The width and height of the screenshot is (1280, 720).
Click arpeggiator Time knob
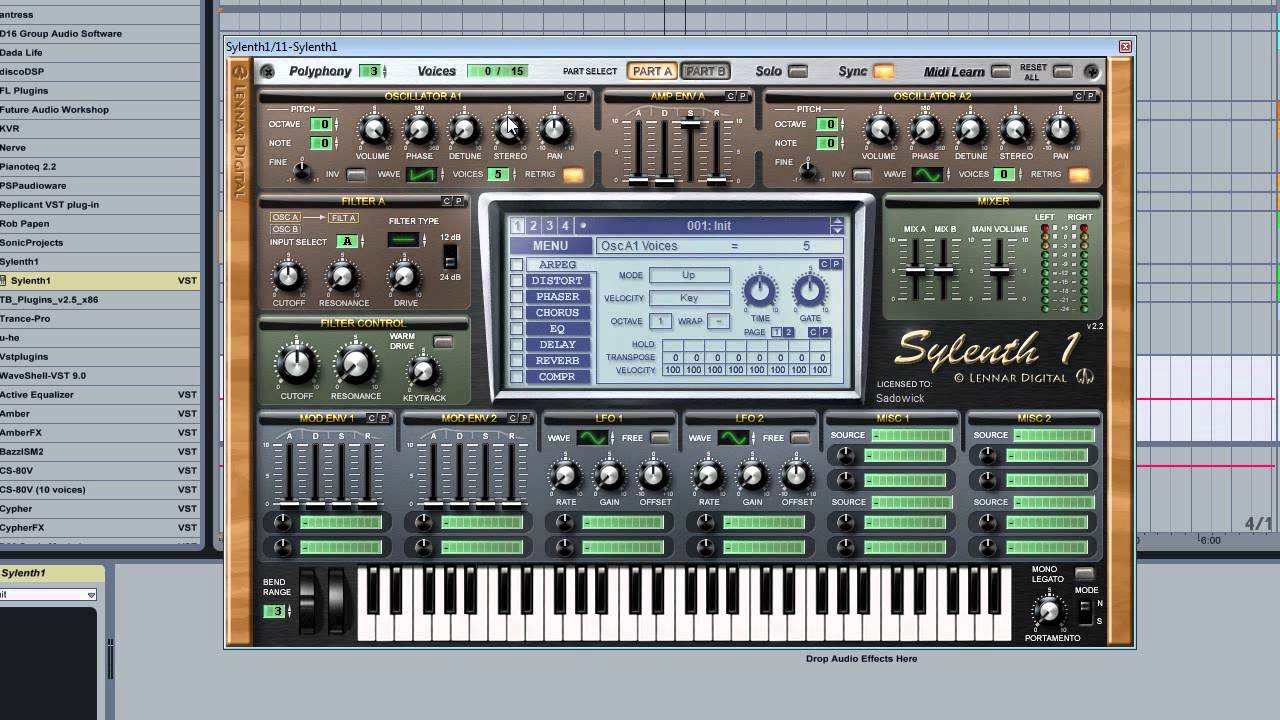click(760, 291)
